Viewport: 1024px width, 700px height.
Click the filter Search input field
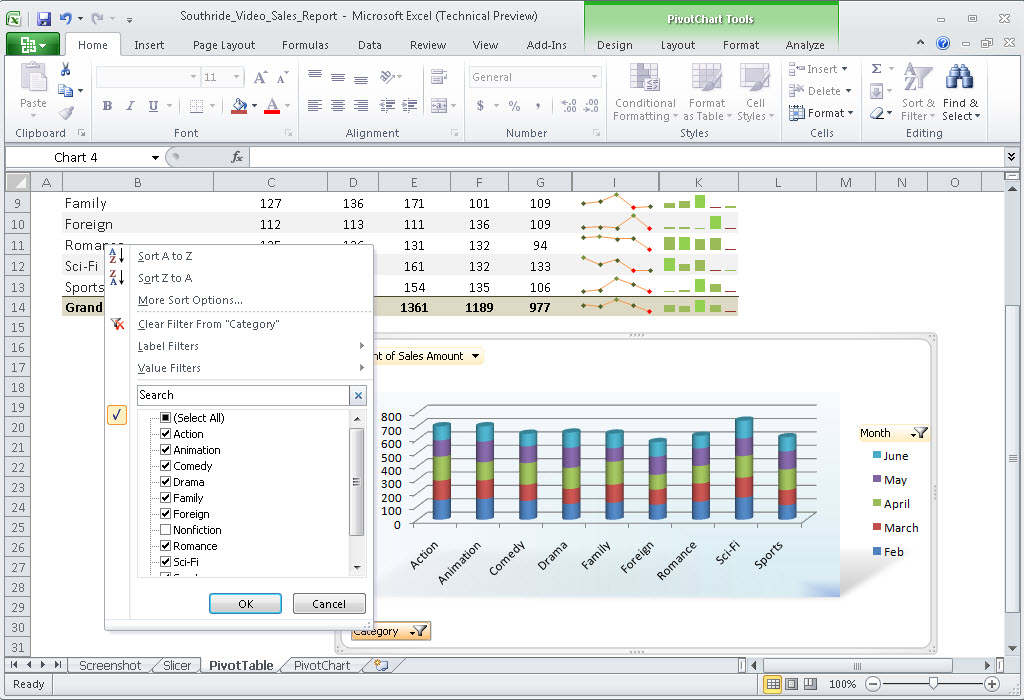pyautogui.click(x=244, y=395)
